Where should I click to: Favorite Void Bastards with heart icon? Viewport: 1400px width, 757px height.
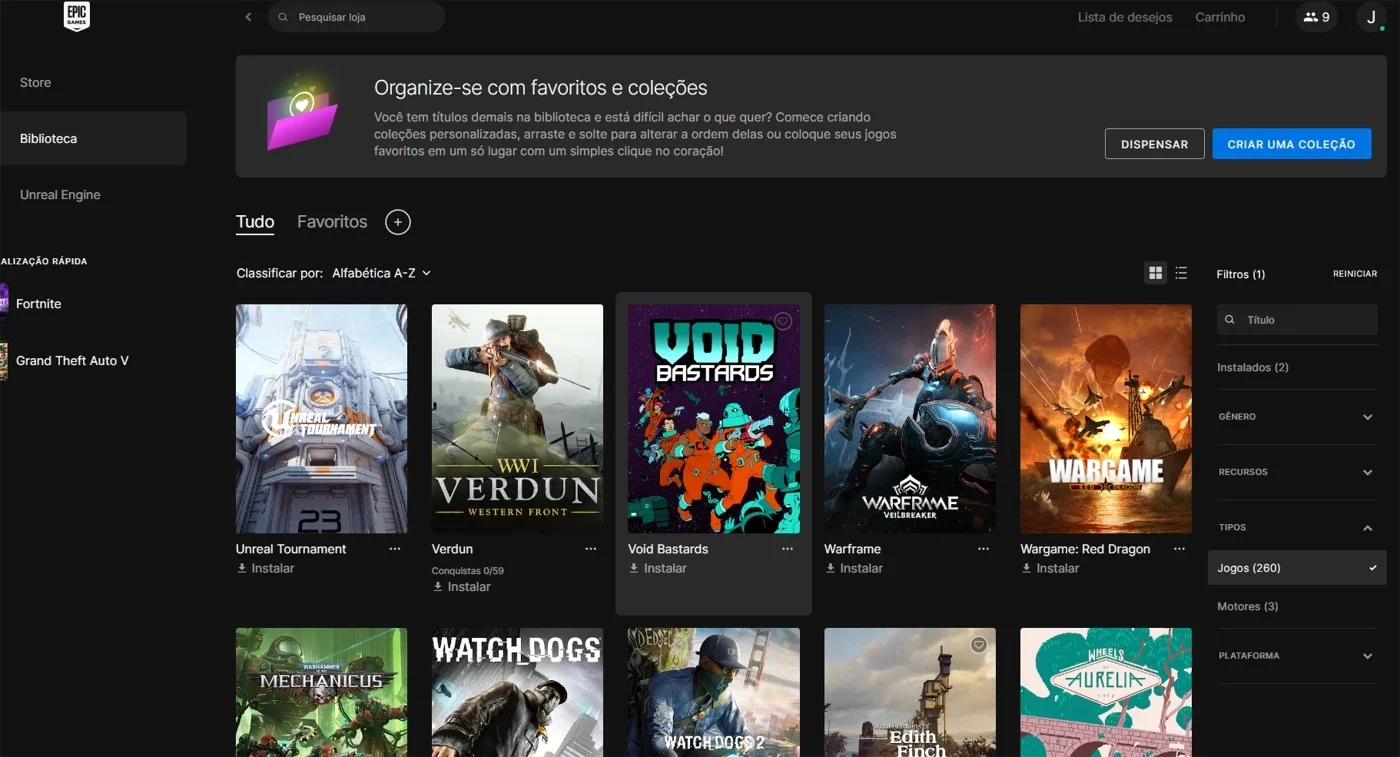[783, 321]
